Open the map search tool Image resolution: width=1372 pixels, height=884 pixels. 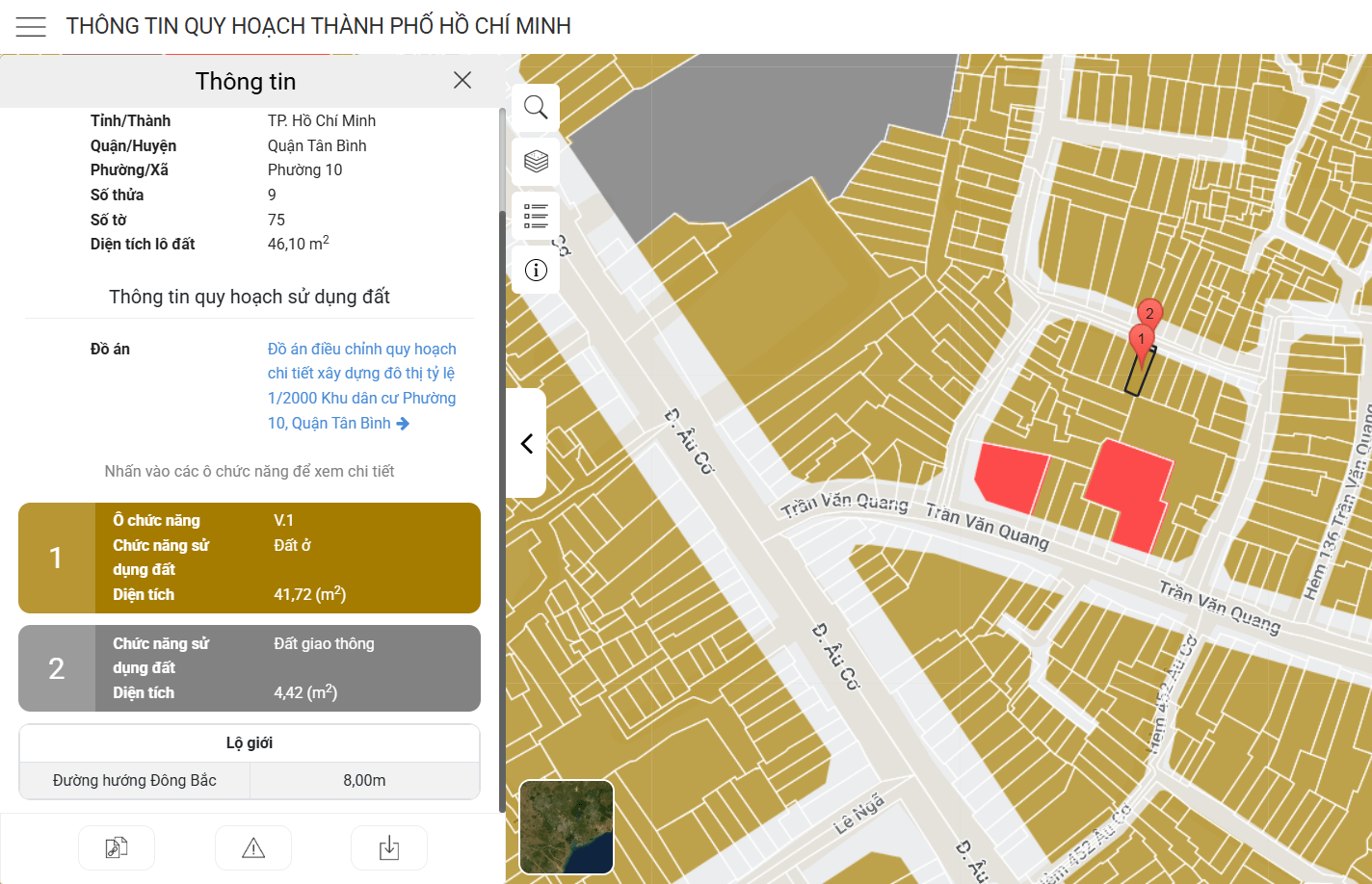click(536, 107)
